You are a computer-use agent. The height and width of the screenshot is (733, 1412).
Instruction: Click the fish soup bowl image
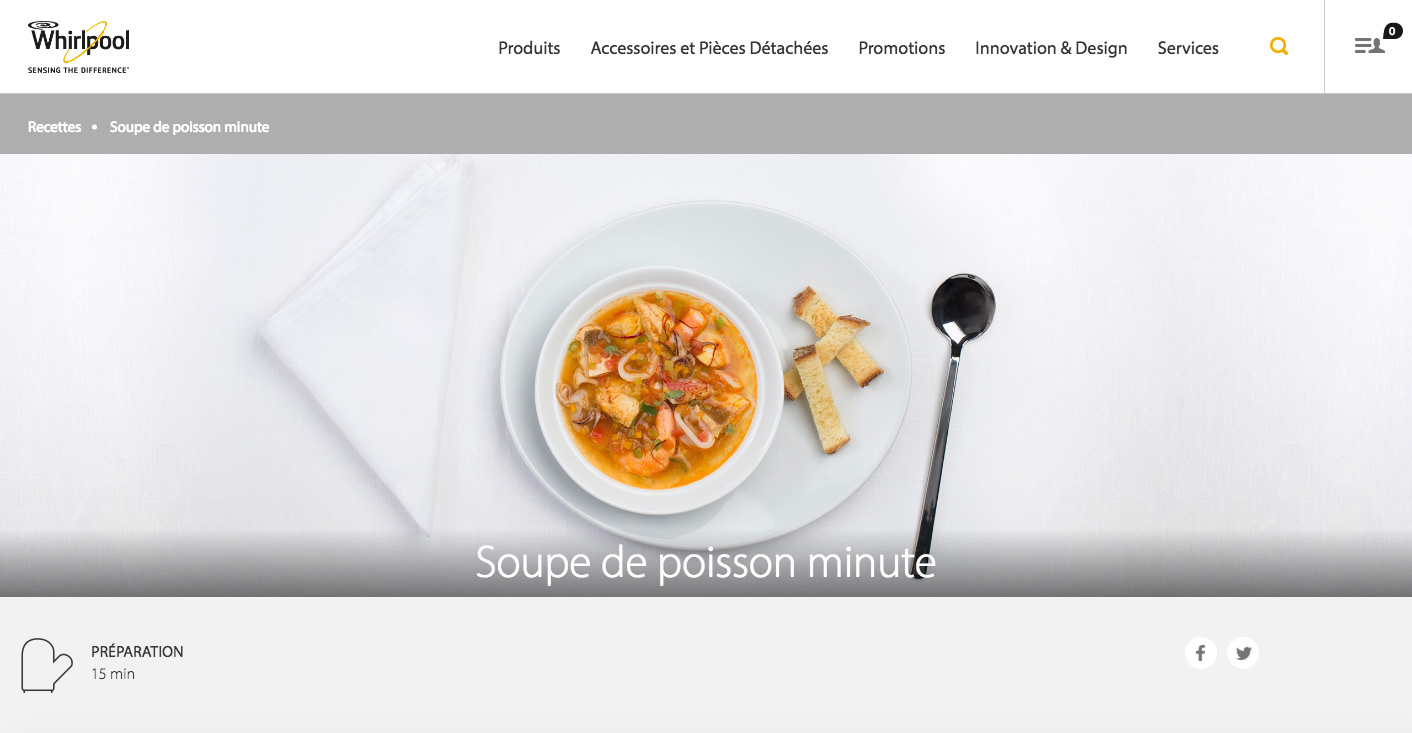659,388
